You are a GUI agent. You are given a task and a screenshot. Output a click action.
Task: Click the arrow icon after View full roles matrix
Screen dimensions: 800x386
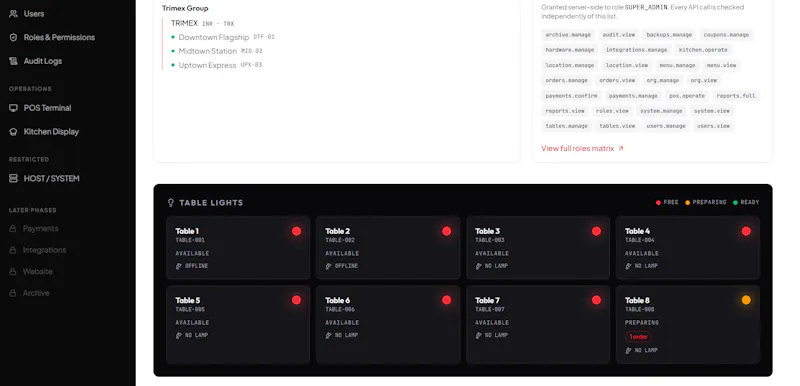coord(620,149)
